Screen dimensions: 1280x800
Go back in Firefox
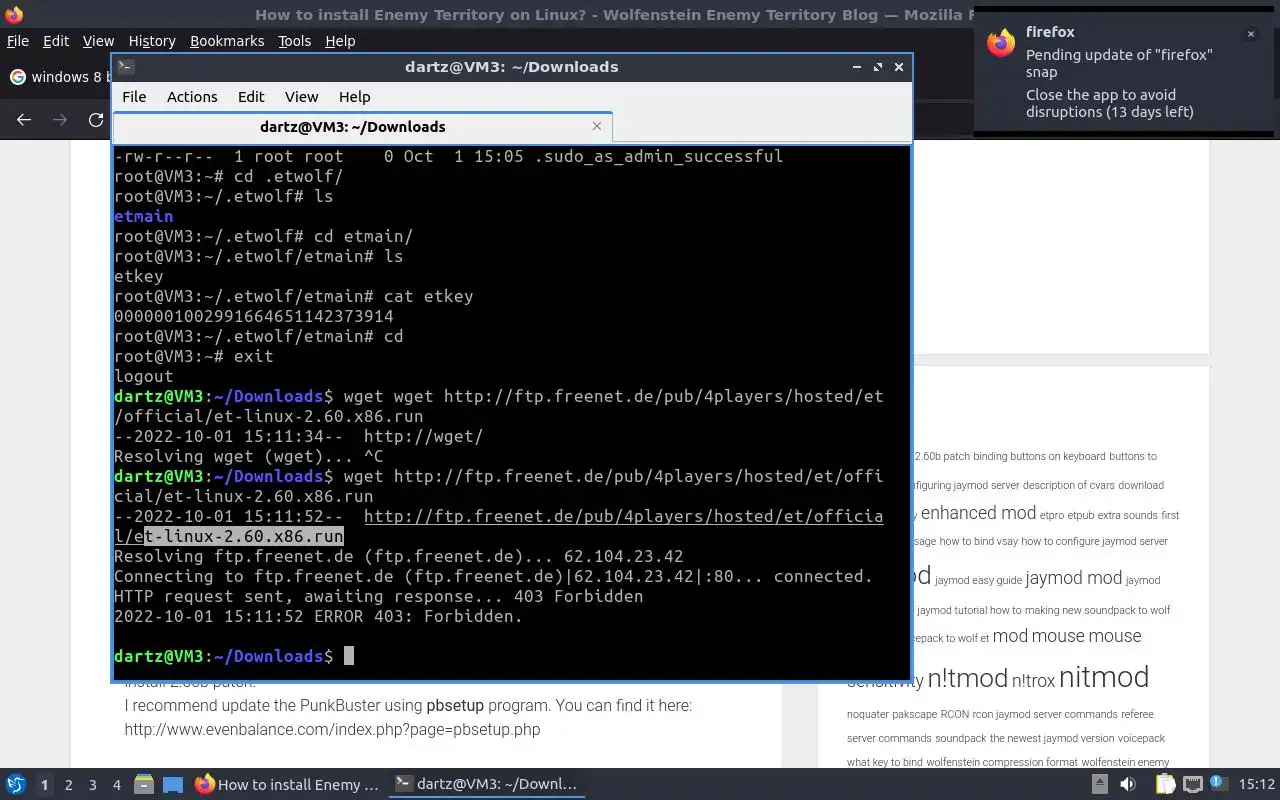pos(24,120)
